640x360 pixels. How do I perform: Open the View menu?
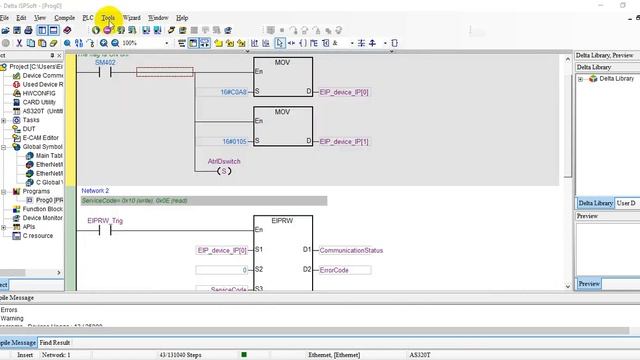[40, 18]
